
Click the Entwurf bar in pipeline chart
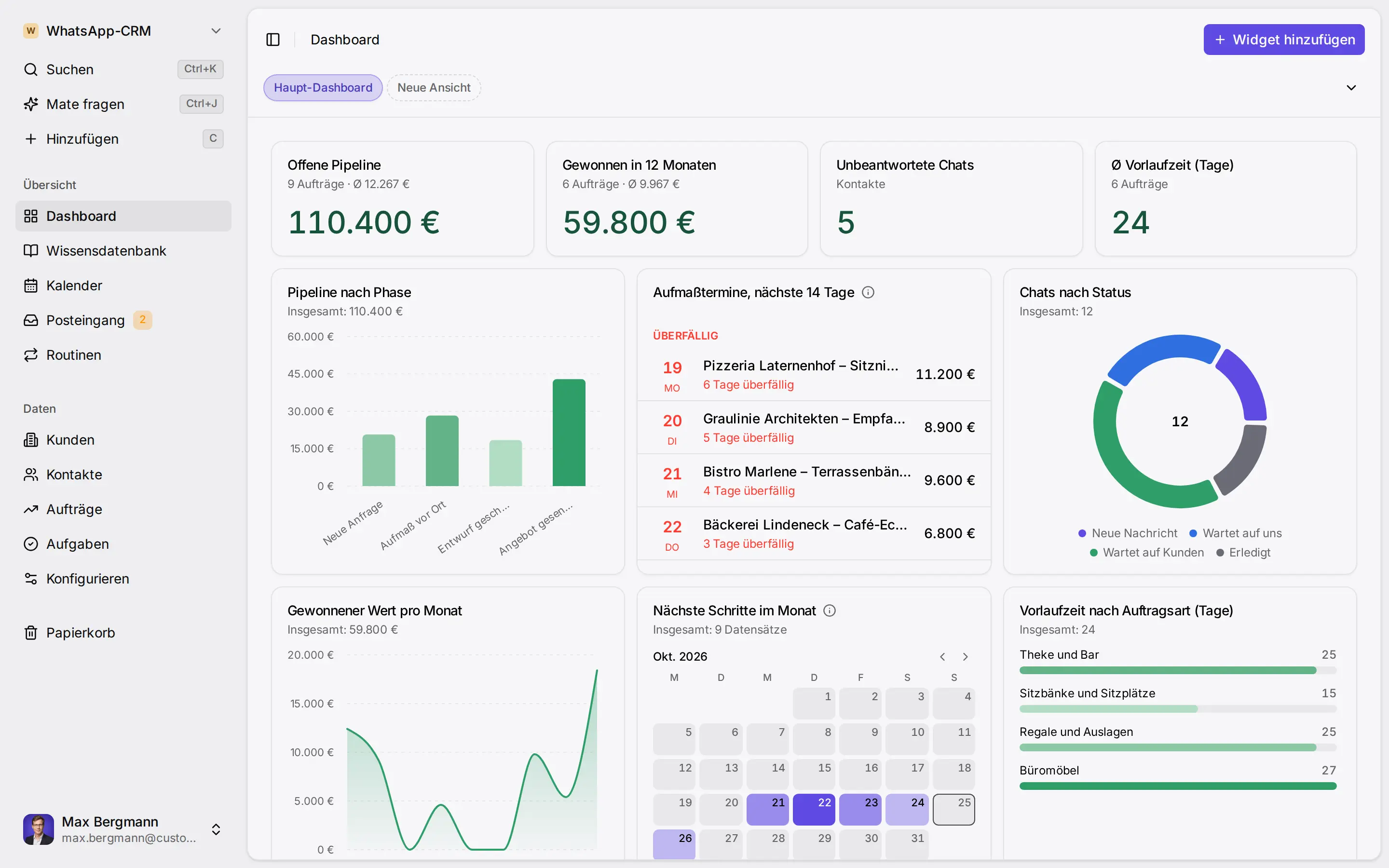[x=505, y=463]
